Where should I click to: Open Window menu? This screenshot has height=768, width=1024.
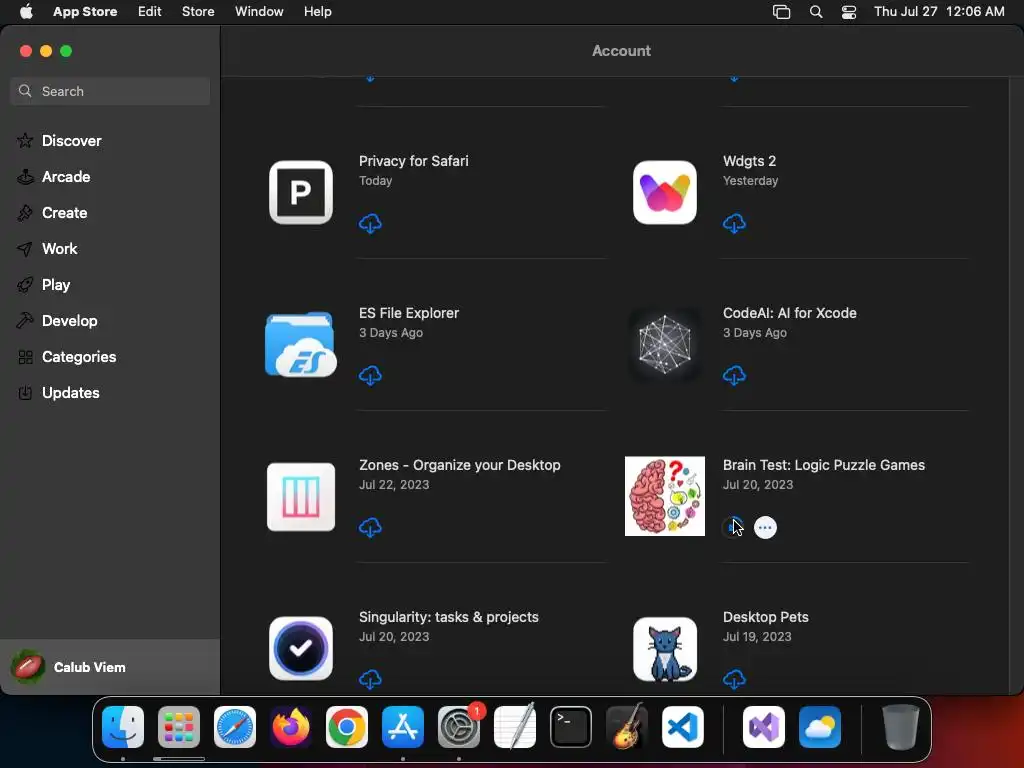coord(259,11)
